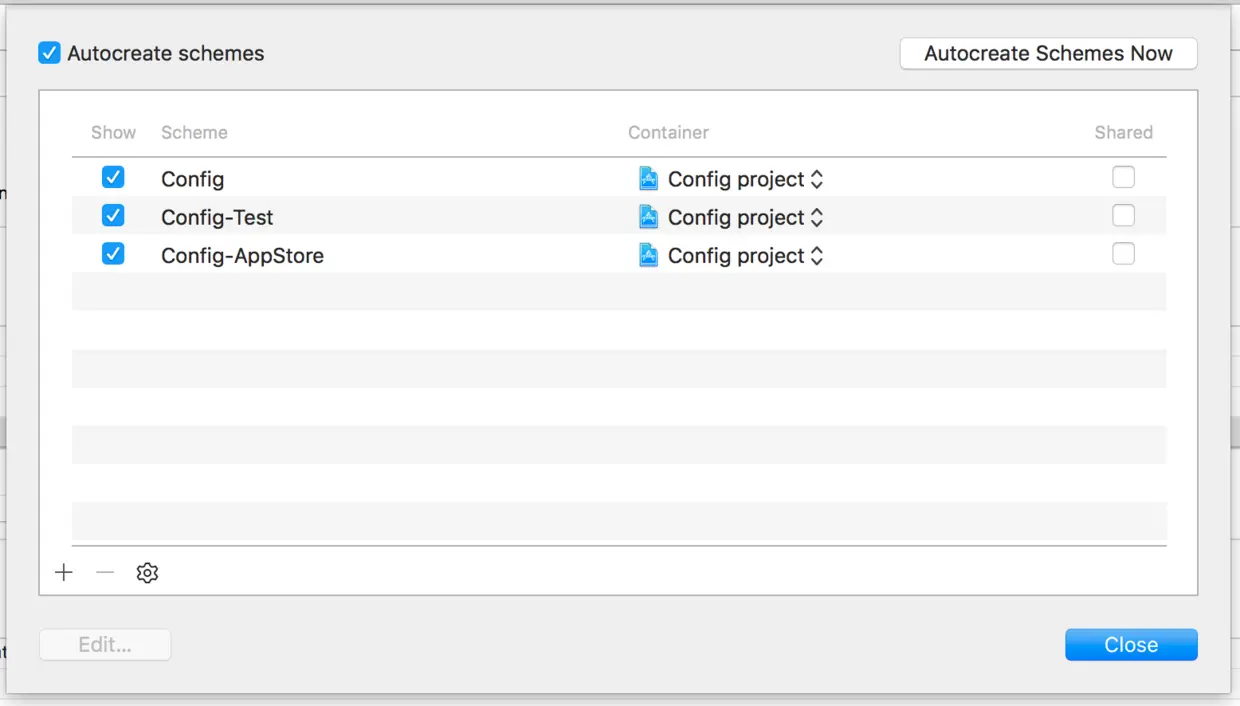This screenshot has height=706, width=1240.
Task: Uncheck Show for the Config-AppStore scheme
Action: click(113, 254)
